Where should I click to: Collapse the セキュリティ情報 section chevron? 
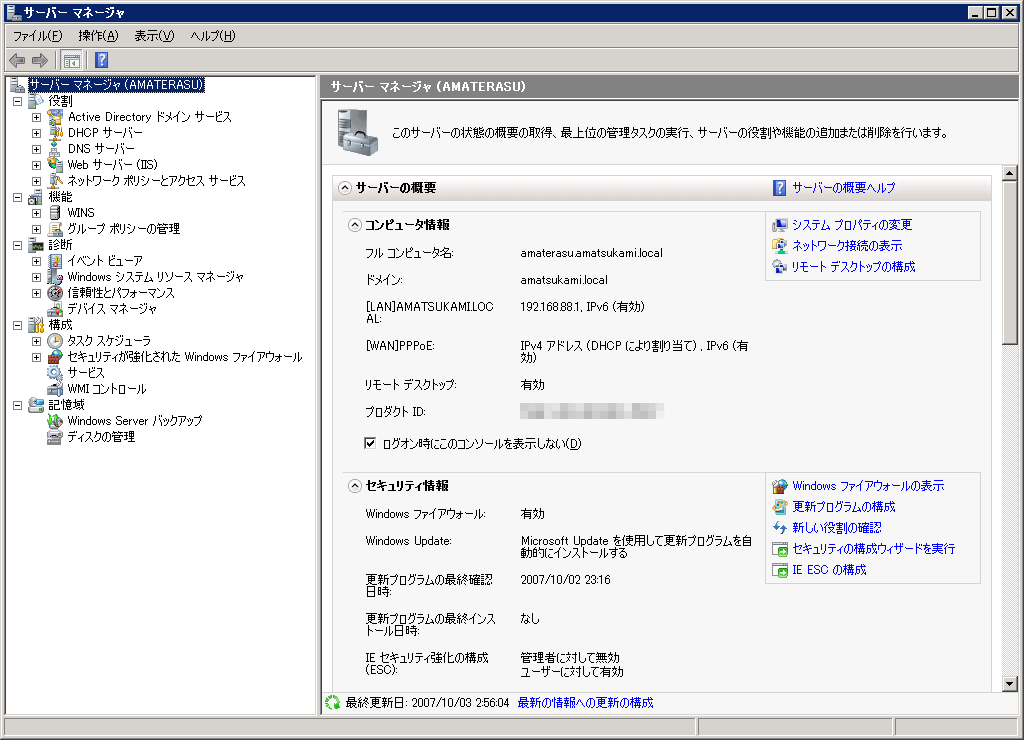[x=354, y=486]
